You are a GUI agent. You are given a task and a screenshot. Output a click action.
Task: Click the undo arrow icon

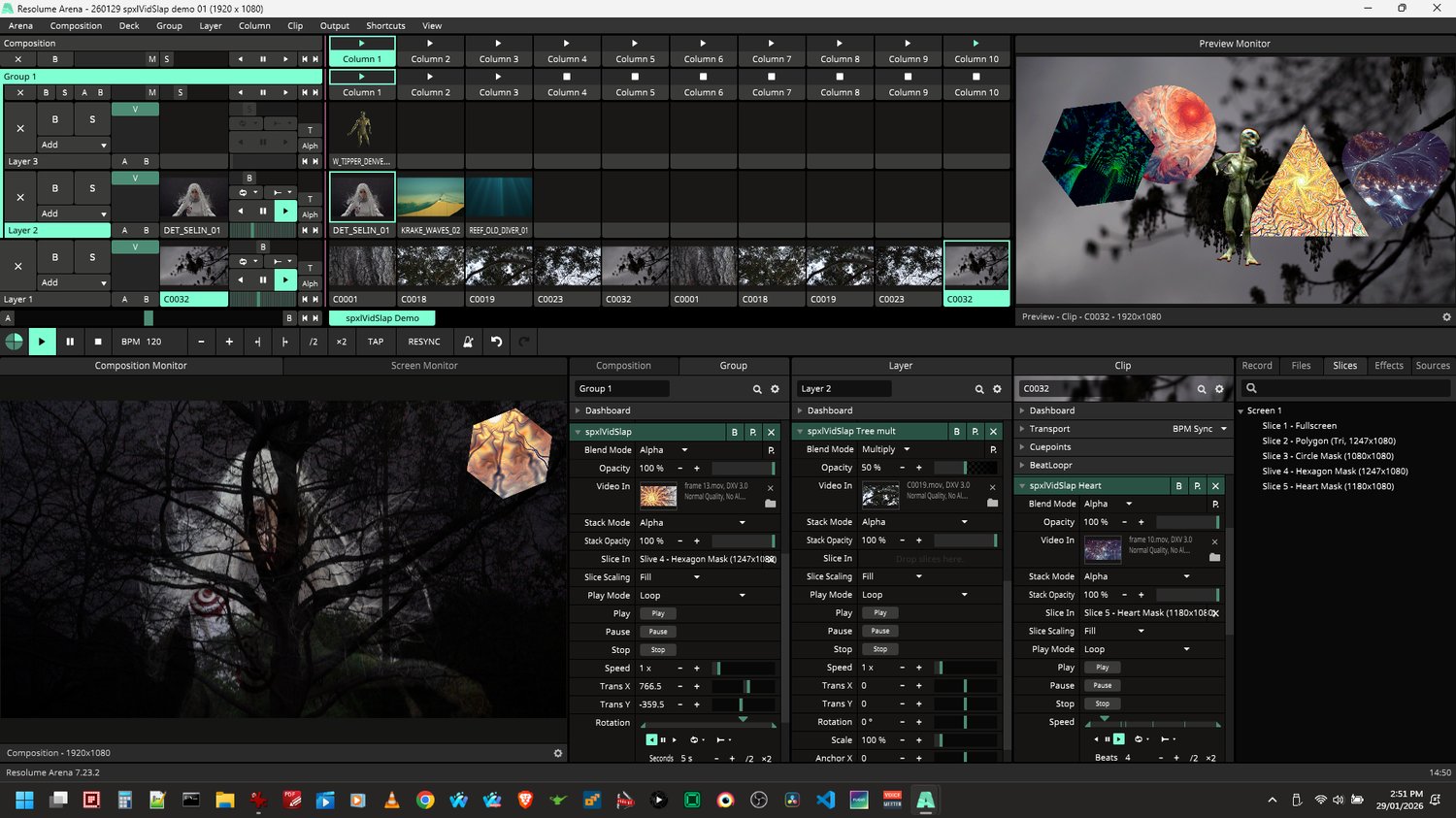(x=496, y=342)
